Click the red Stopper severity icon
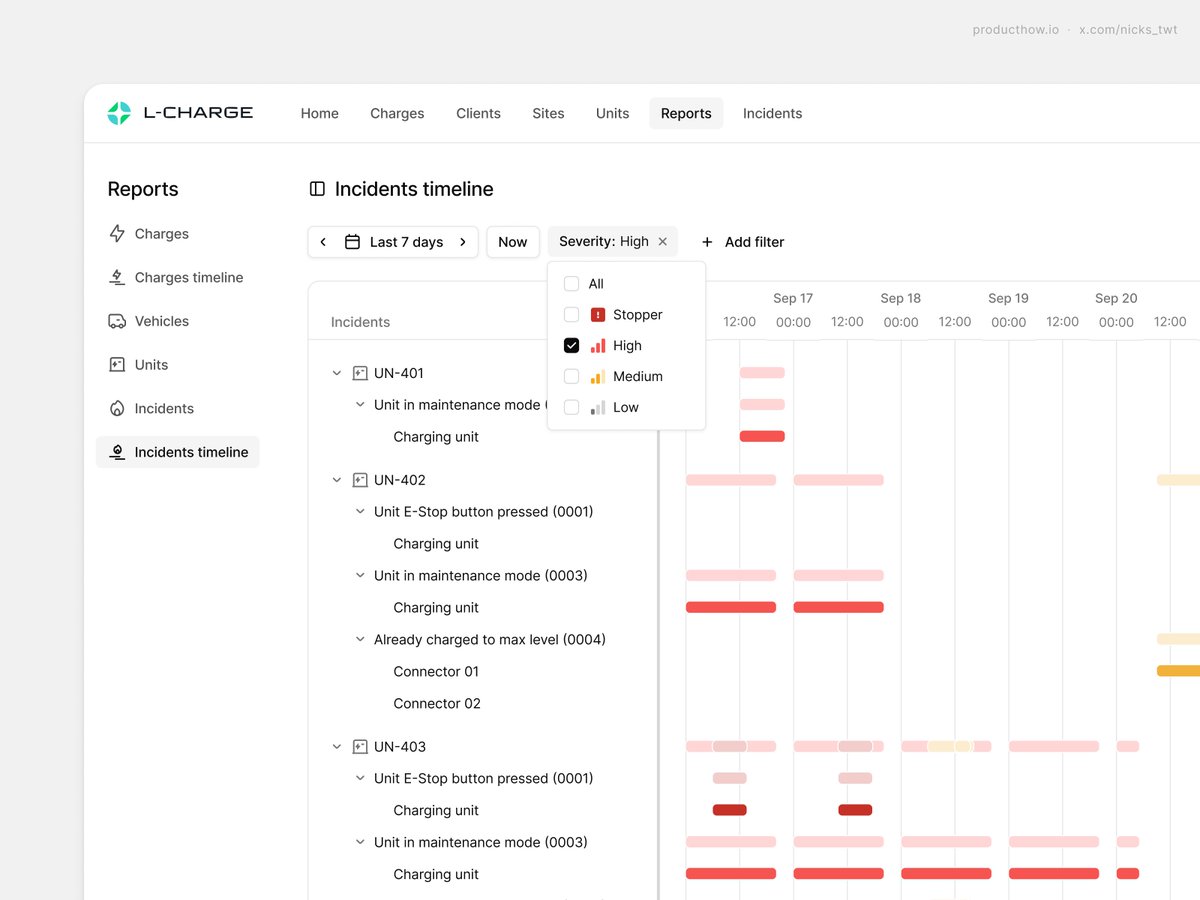Image resolution: width=1200 pixels, height=900 pixels. tap(598, 315)
